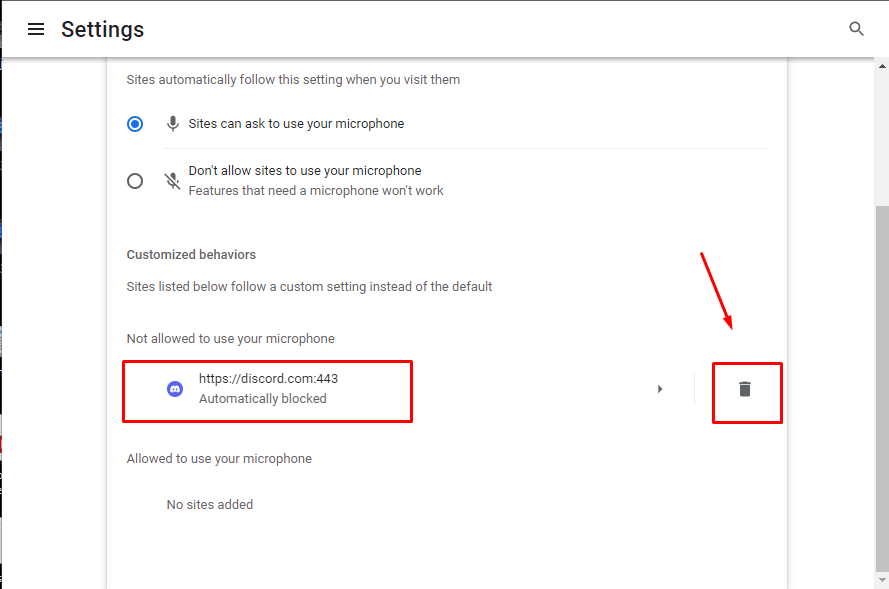Click the scrollbar down arrow
The width and height of the screenshot is (889, 589).
(x=882, y=580)
